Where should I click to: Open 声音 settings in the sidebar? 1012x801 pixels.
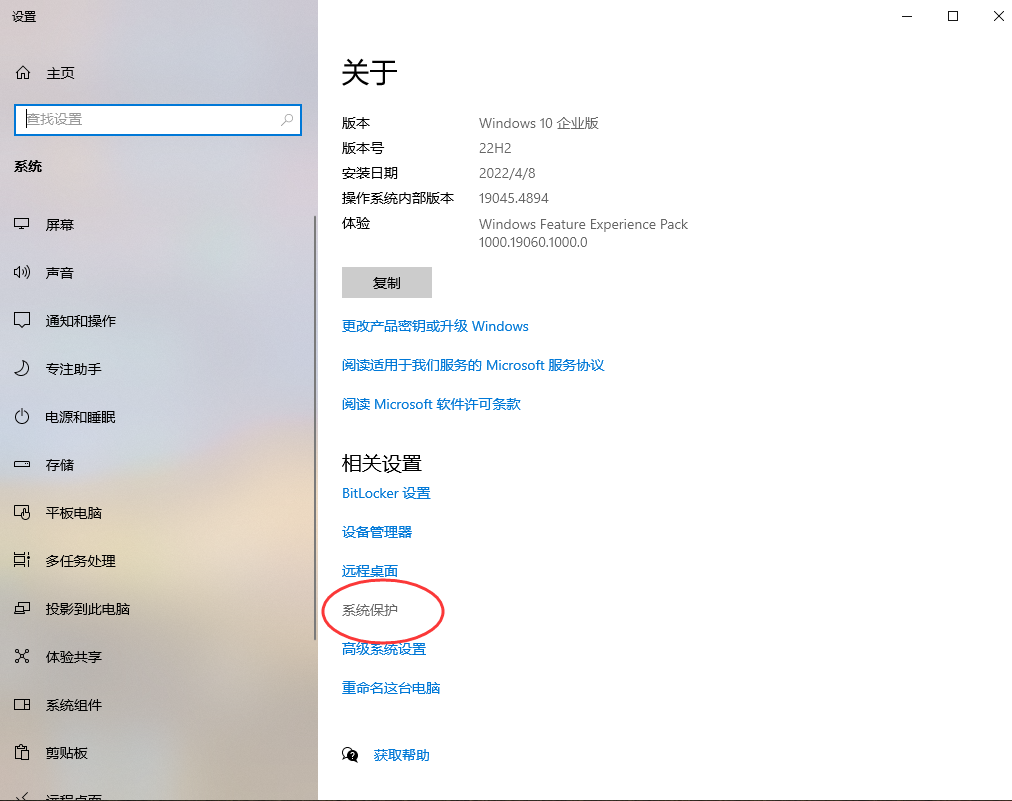tap(60, 272)
